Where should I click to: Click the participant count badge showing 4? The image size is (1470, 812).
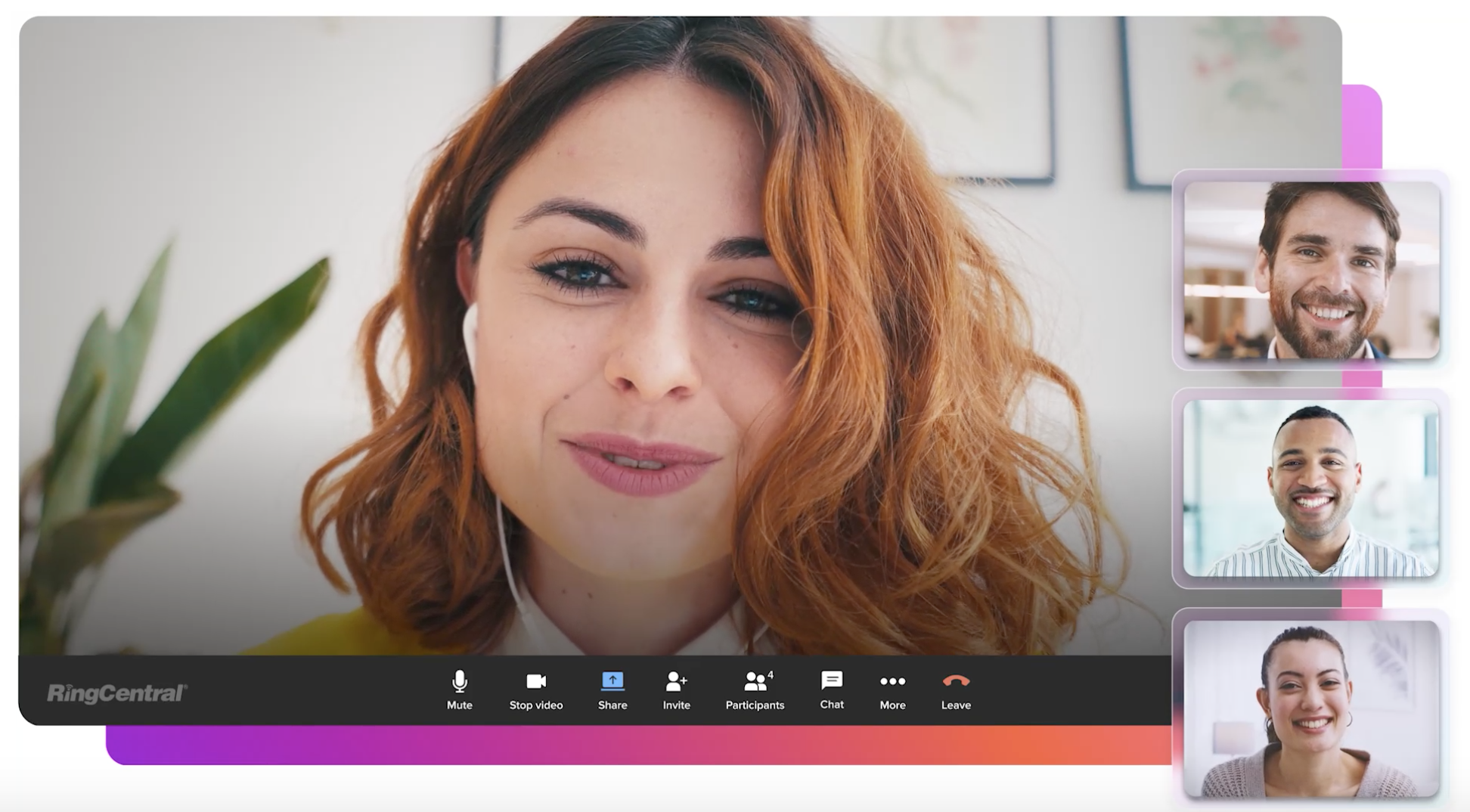coord(770,675)
